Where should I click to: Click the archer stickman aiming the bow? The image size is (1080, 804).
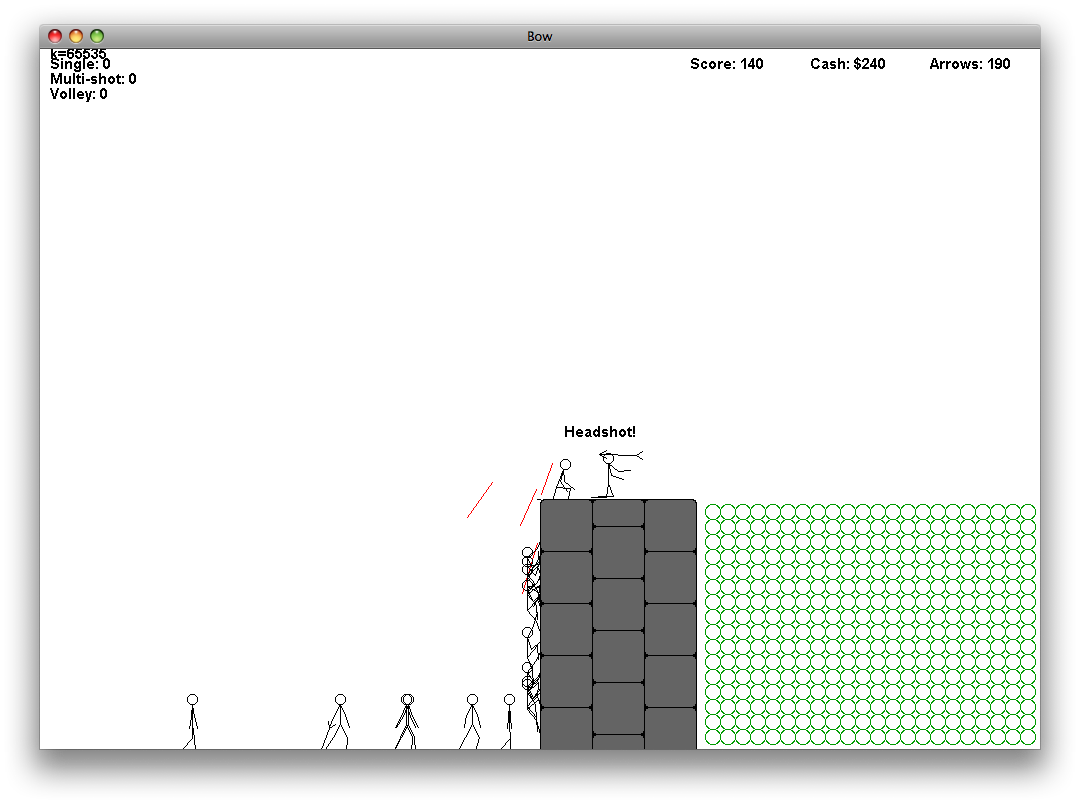click(x=616, y=474)
